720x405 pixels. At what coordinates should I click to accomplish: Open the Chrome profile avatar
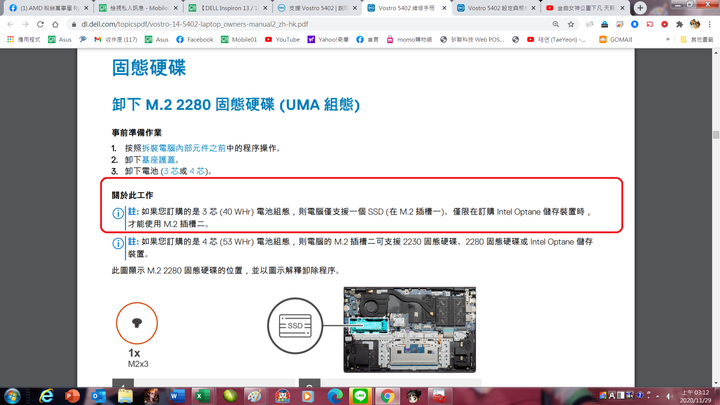(x=695, y=24)
